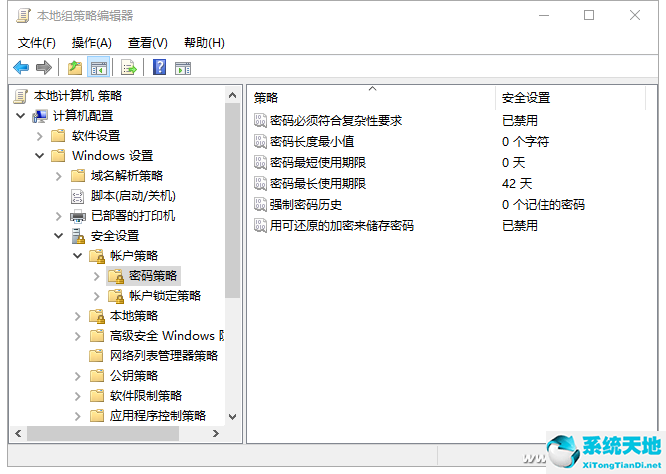
Task: Sort by the 策略 column header
Action: [372, 98]
